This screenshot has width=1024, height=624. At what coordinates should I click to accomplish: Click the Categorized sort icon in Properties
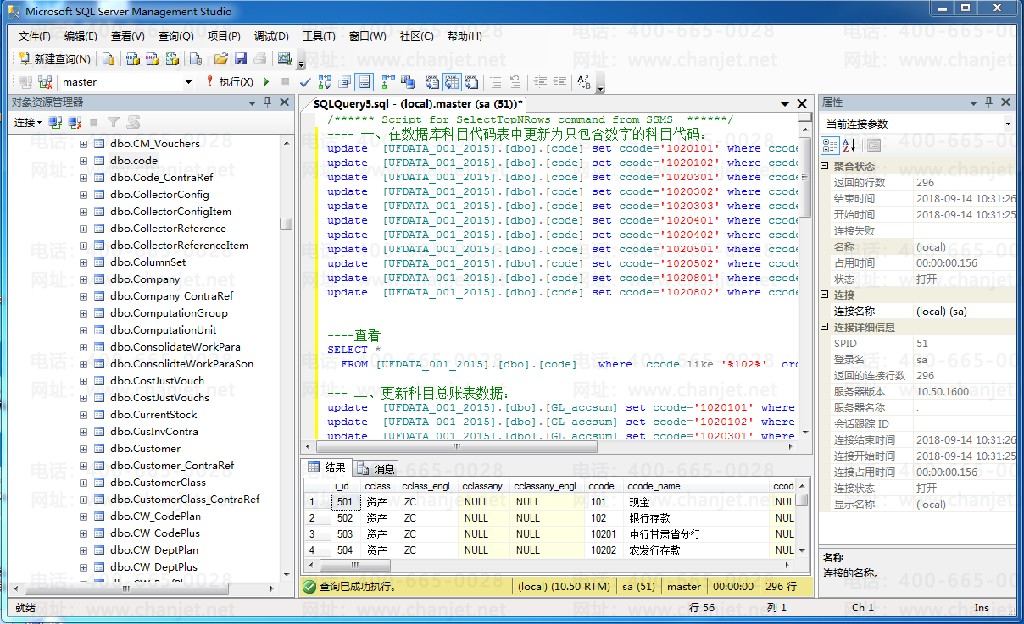click(830, 146)
